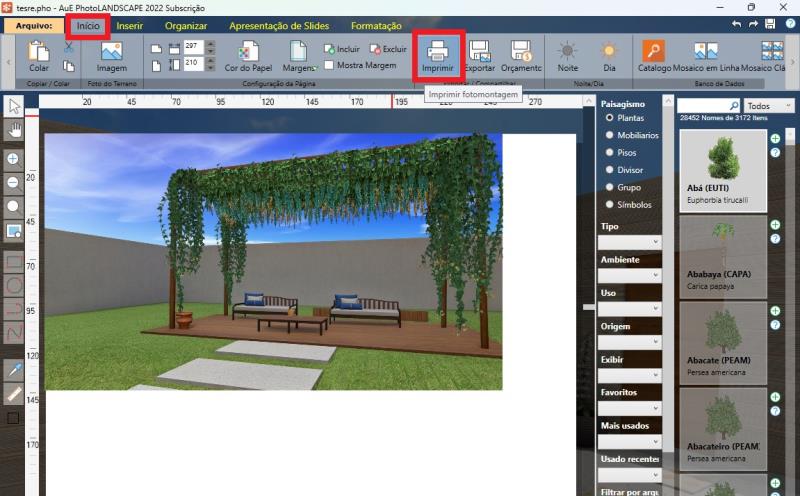Screen dimensions: 800x496
Task: Open Apresentação de Slides tab
Action: (279, 26)
